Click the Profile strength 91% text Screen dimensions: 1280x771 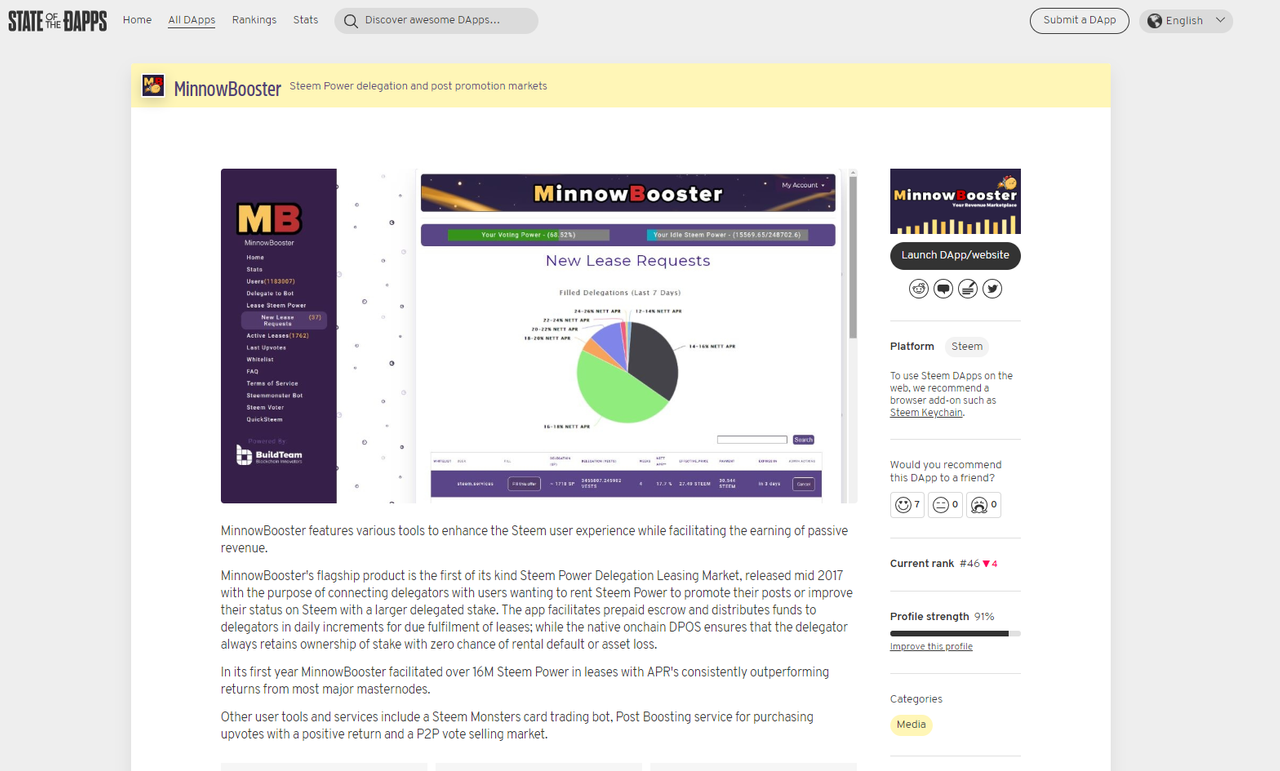942,617
